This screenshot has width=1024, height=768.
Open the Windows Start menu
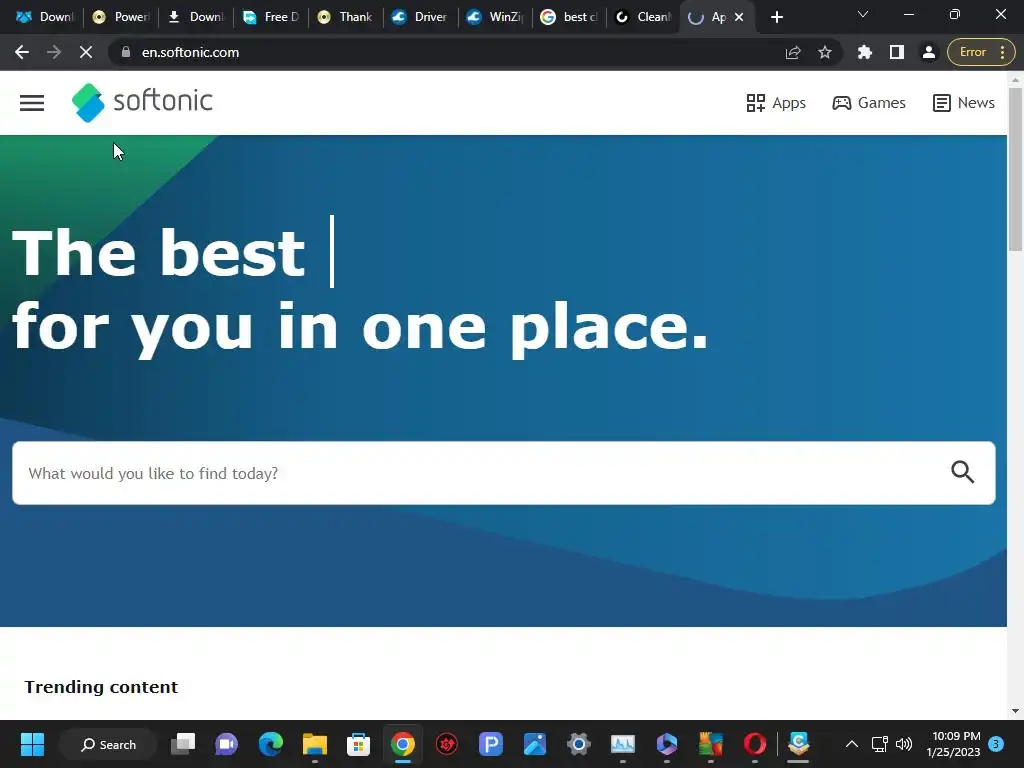32,744
